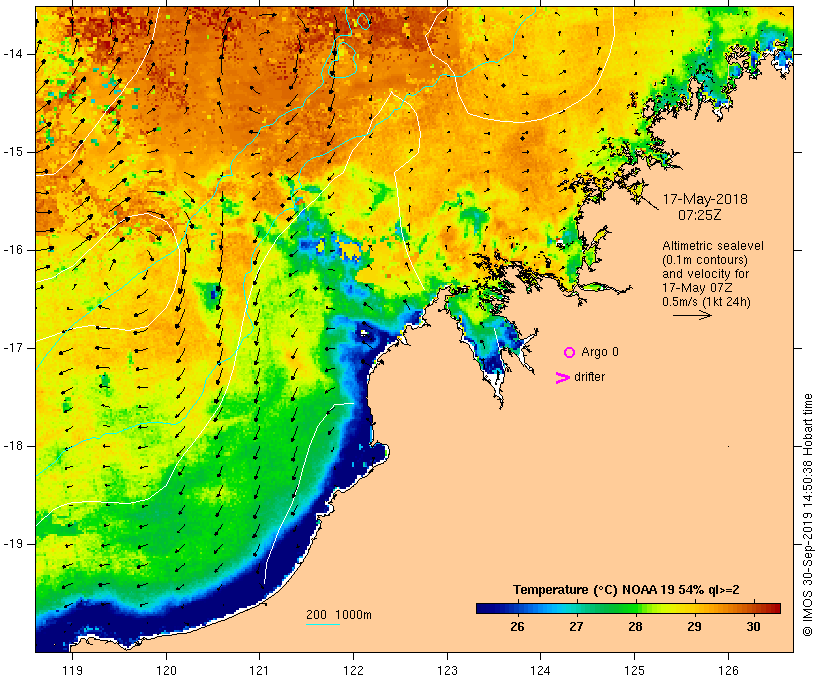This screenshot has height=680, width=820.
Task: Click the longitude label '124'
Action: 541,670
